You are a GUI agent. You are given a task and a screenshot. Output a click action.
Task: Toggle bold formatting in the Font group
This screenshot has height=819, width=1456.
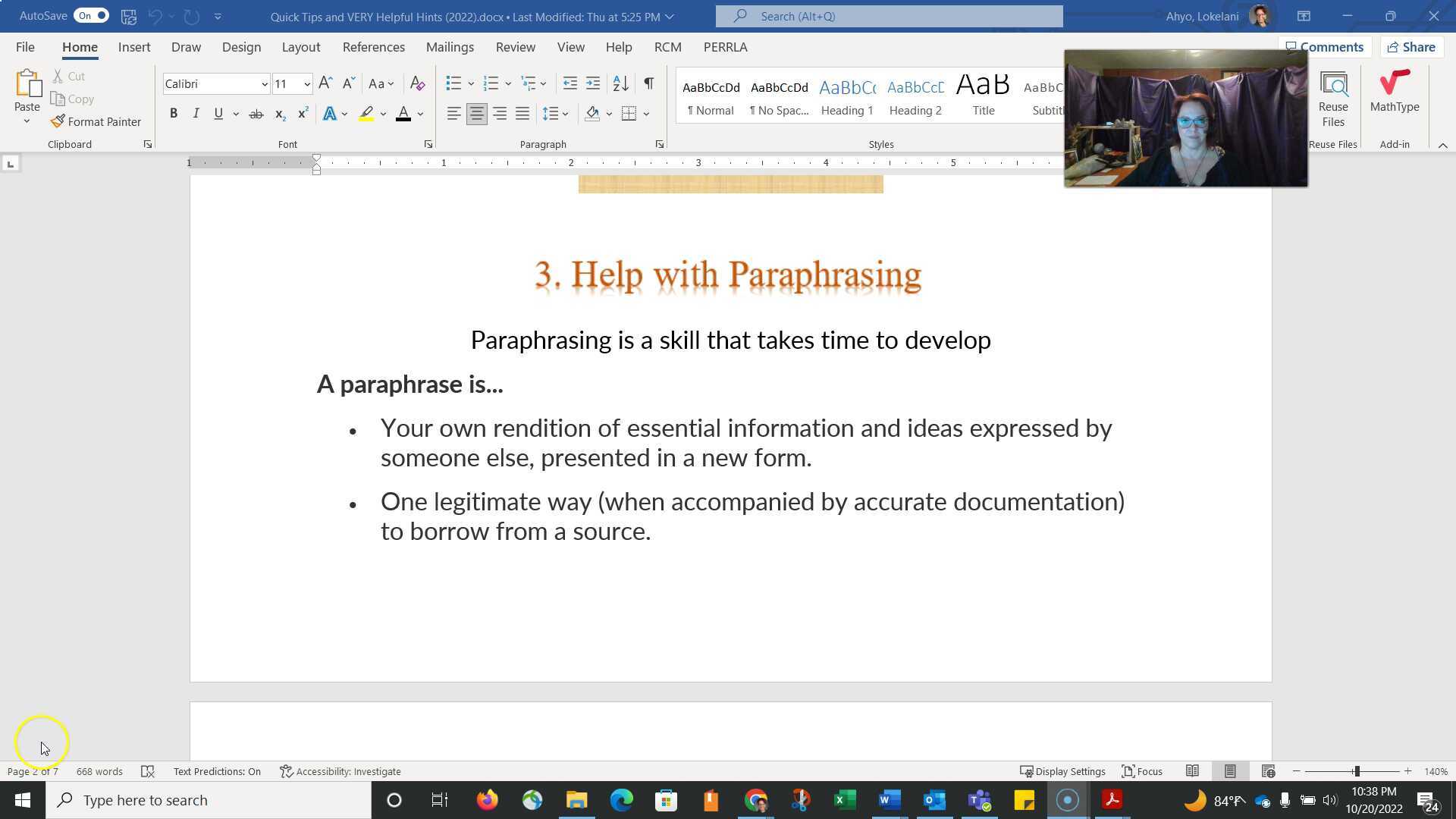[174, 113]
